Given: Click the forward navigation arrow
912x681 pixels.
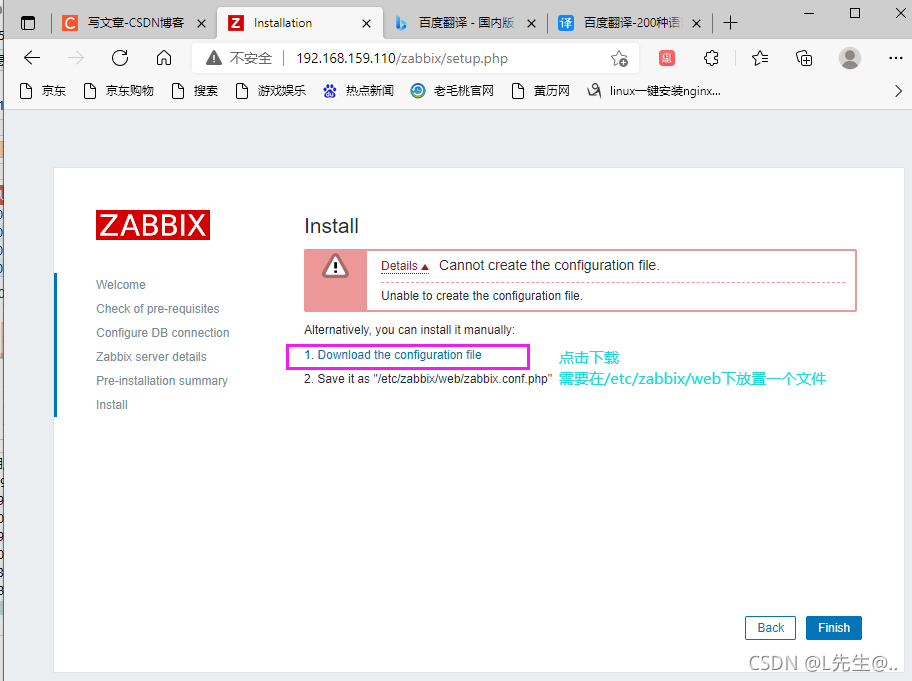Looking at the screenshot, I should click(76, 58).
